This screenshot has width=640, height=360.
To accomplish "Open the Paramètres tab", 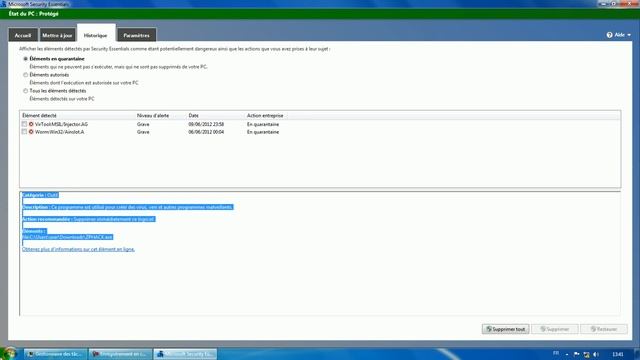I will click(136, 35).
